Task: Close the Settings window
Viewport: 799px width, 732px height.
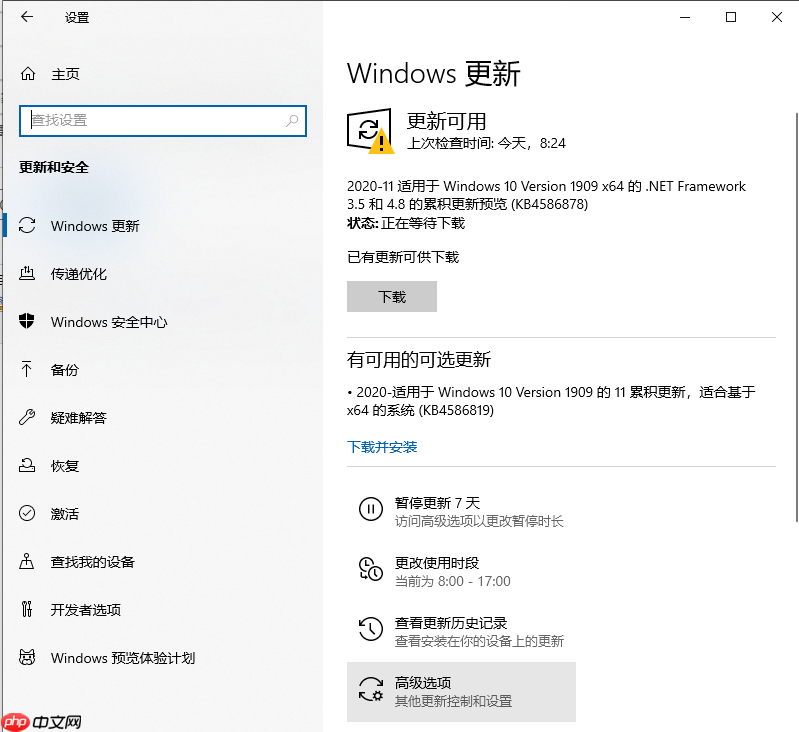Action: click(x=777, y=17)
